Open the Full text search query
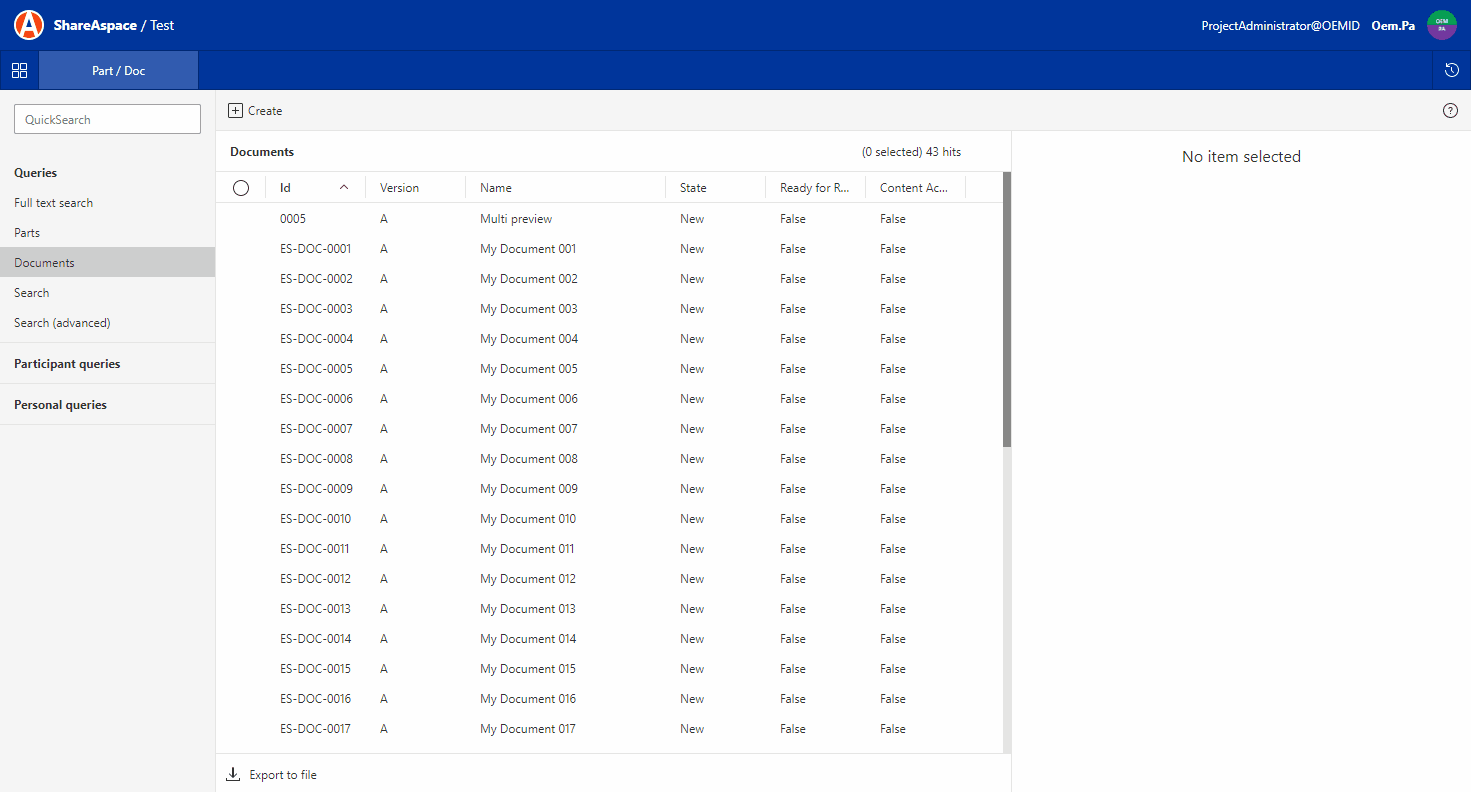Screen dimensions: 1471x792 point(53,203)
